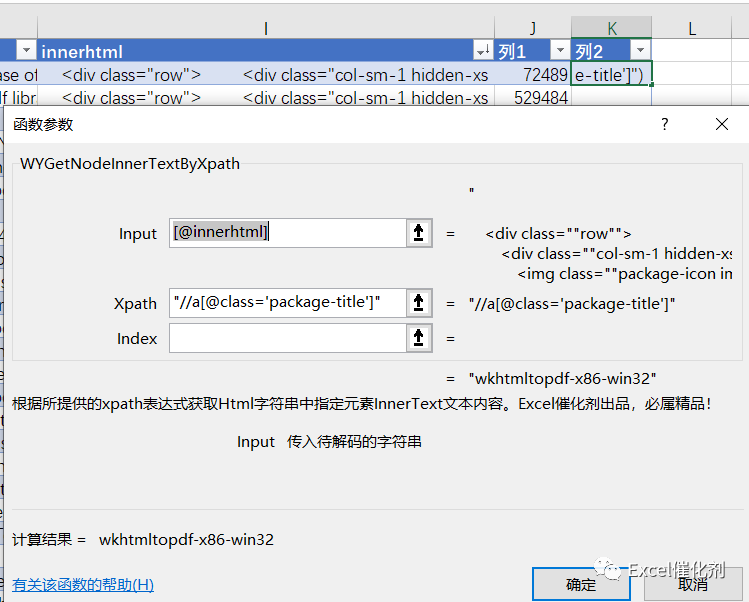This screenshot has height=602, width=749.
Task: Click the 确定 button
Action: [x=581, y=584]
